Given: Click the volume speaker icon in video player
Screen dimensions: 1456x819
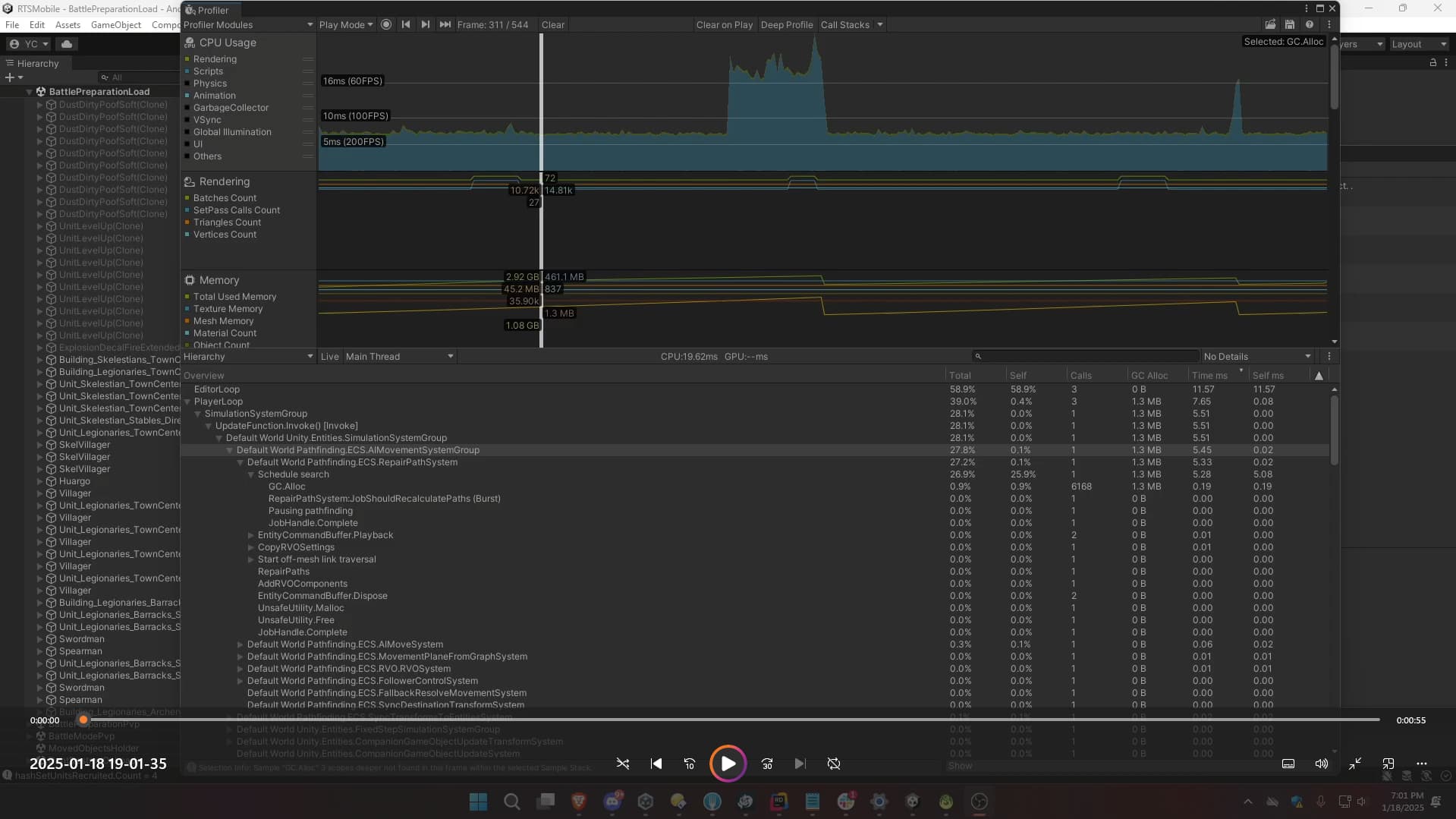Looking at the screenshot, I should click(x=1322, y=764).
